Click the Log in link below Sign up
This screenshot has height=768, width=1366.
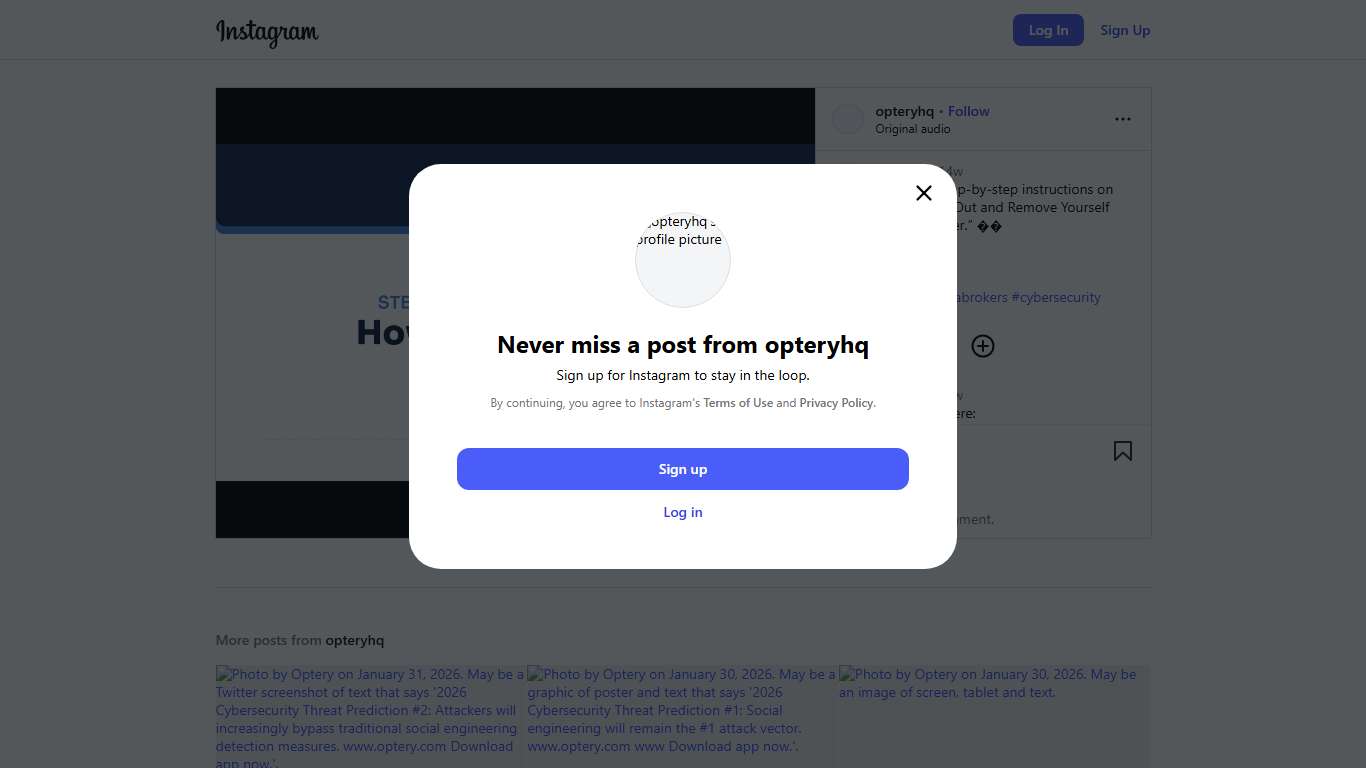click(683, 512)
